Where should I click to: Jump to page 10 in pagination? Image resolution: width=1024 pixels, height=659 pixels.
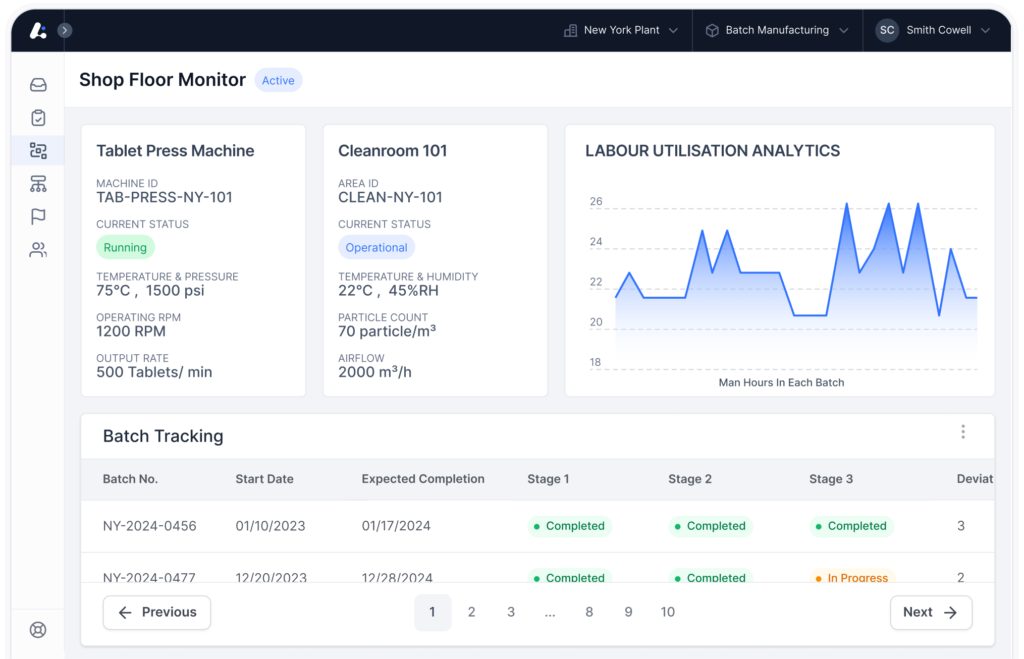tap(667, 612)
